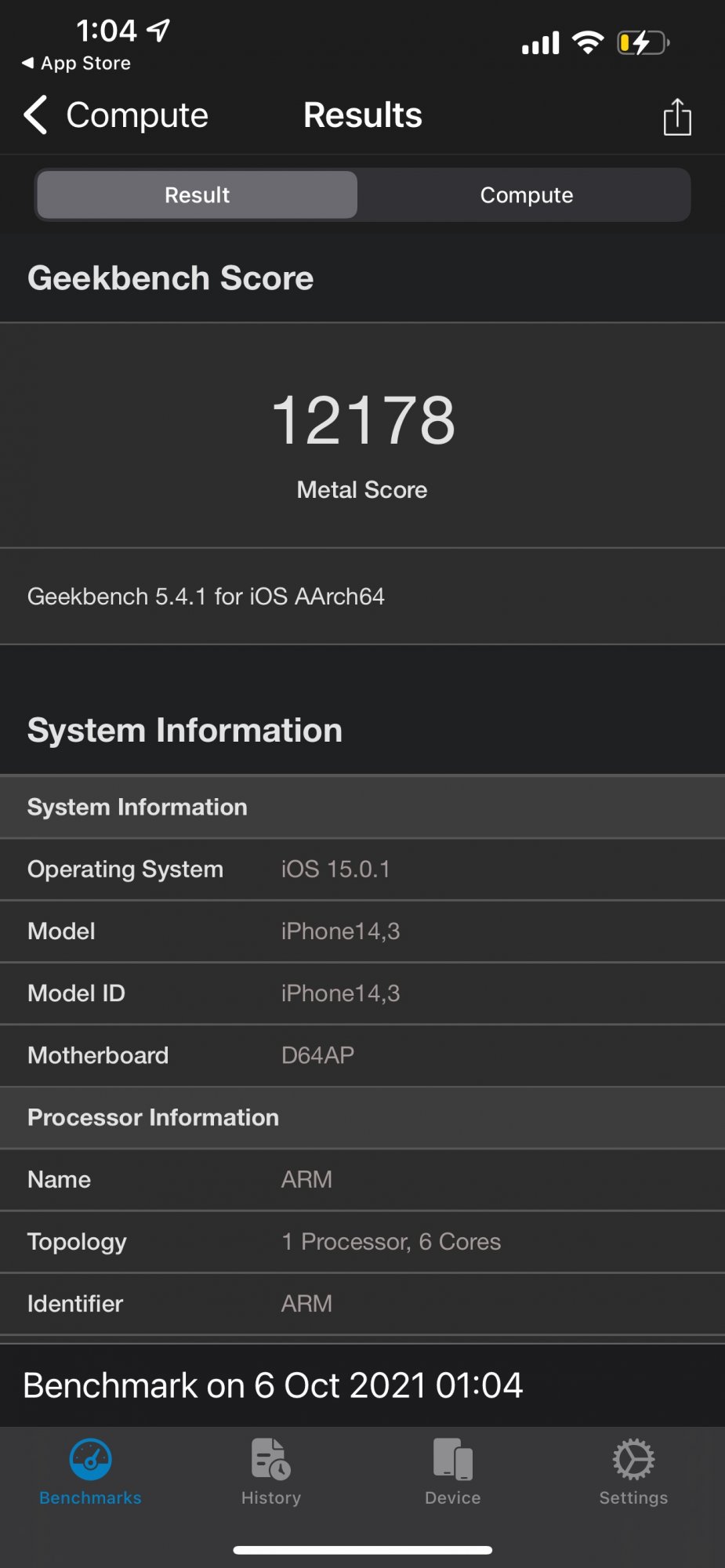Tap the Topology label

coord(77,1243)
